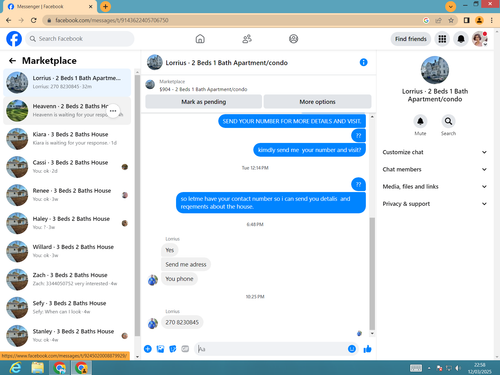Click the message '270 8230845'
The image size is (500, 375).
[182, 322]
